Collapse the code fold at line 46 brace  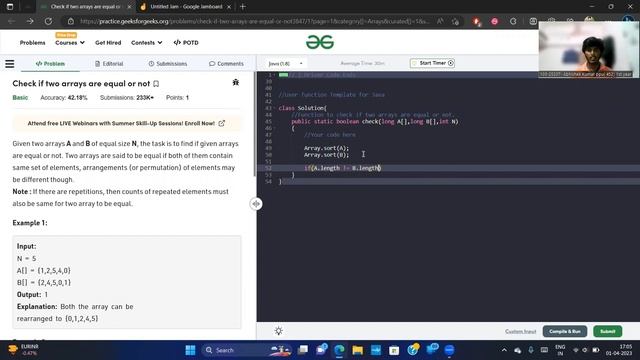(x=275, y=128)
